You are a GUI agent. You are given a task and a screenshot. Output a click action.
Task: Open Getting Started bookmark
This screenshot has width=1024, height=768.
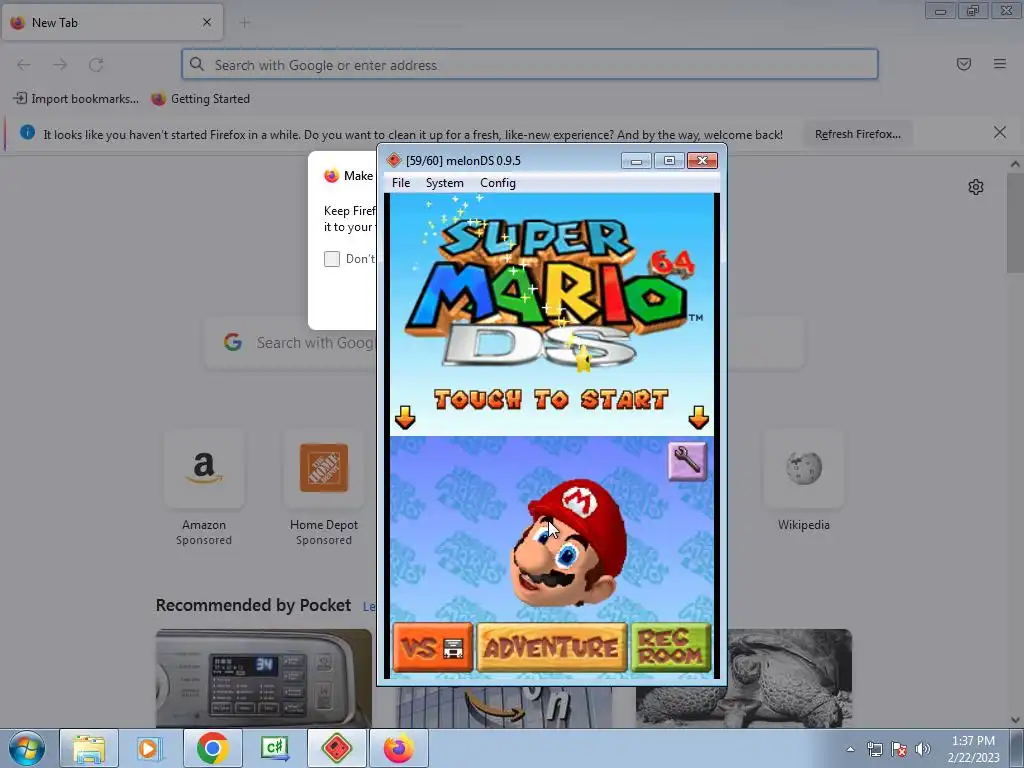201,99
